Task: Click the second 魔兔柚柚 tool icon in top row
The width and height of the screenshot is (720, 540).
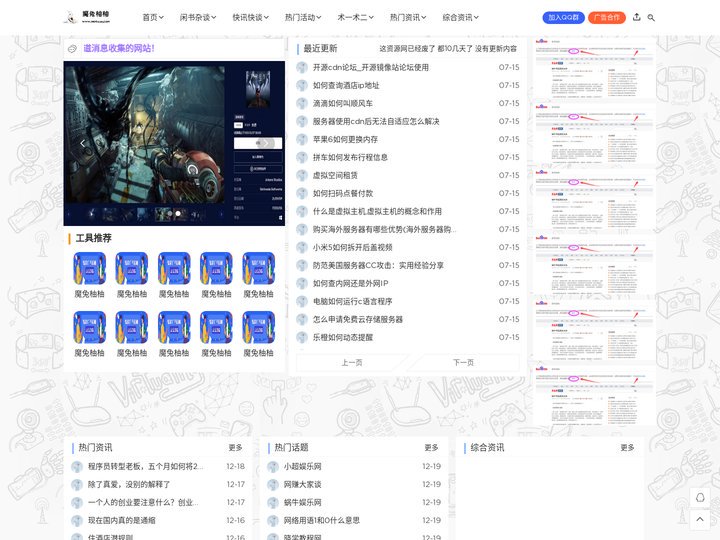Action: click(132, 268)
